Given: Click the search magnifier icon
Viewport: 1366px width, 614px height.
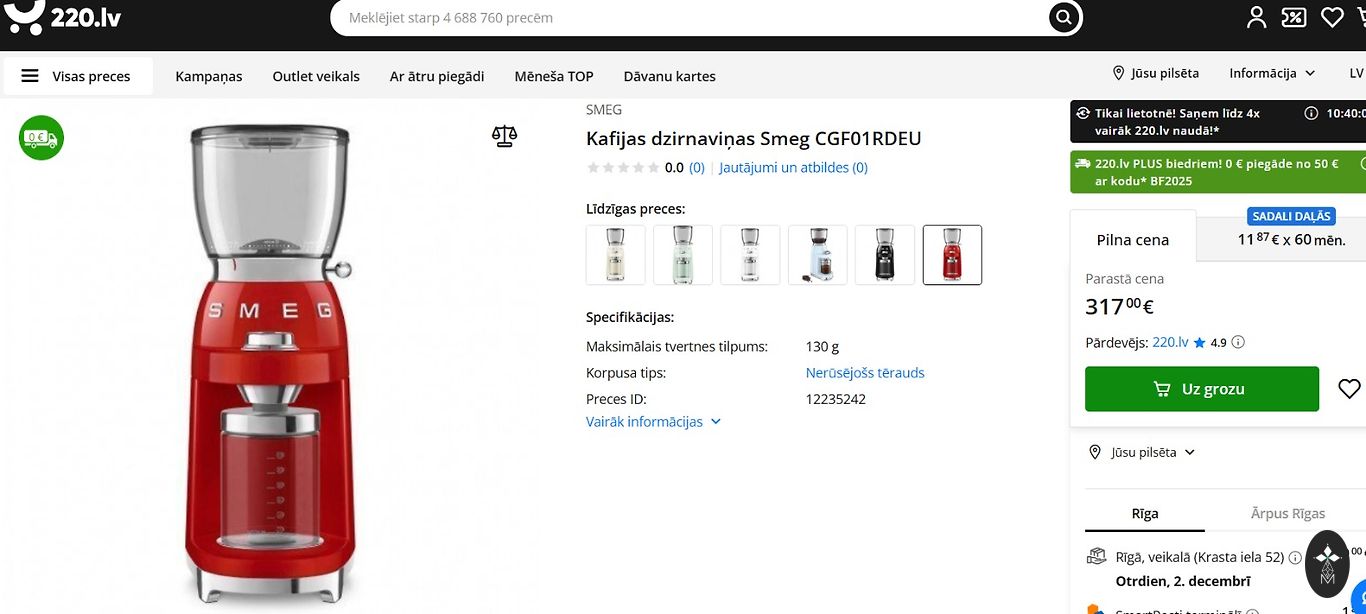Looking at the screenshot, I should [1064, 17].
